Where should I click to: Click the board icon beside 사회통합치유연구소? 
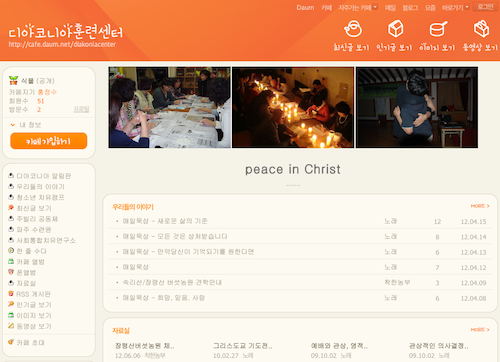11,240
